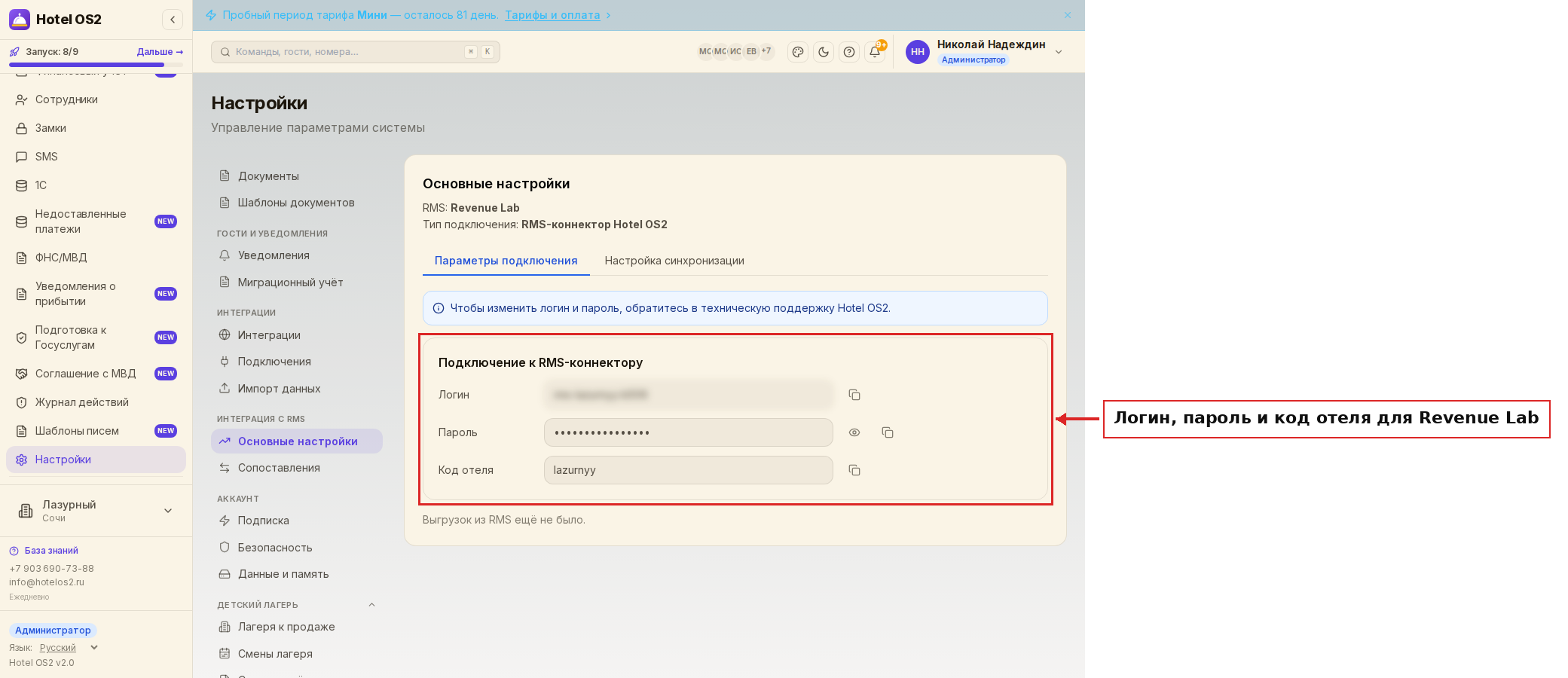This screenshot has width=1568, height=678.
Task: Switch to Настройка синхронизации tab
Action: point(674,261)
